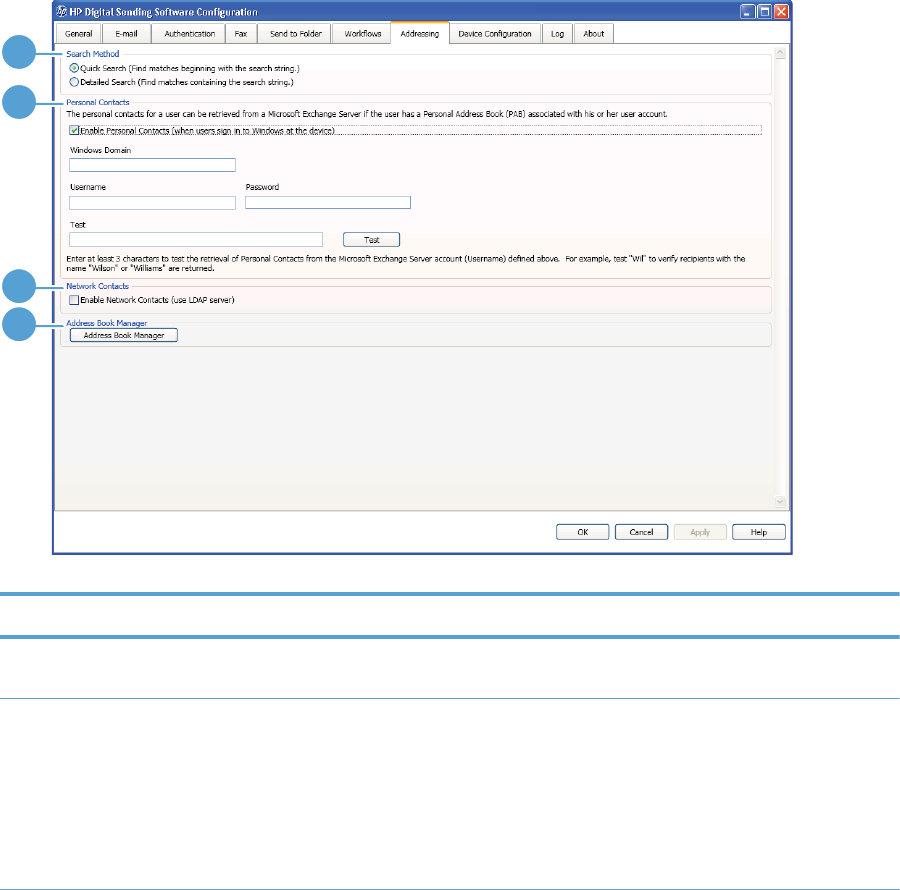Screen dimensions: 900x890
Task: Minimize the HP Digital Sending window
Action: (747, 11)
